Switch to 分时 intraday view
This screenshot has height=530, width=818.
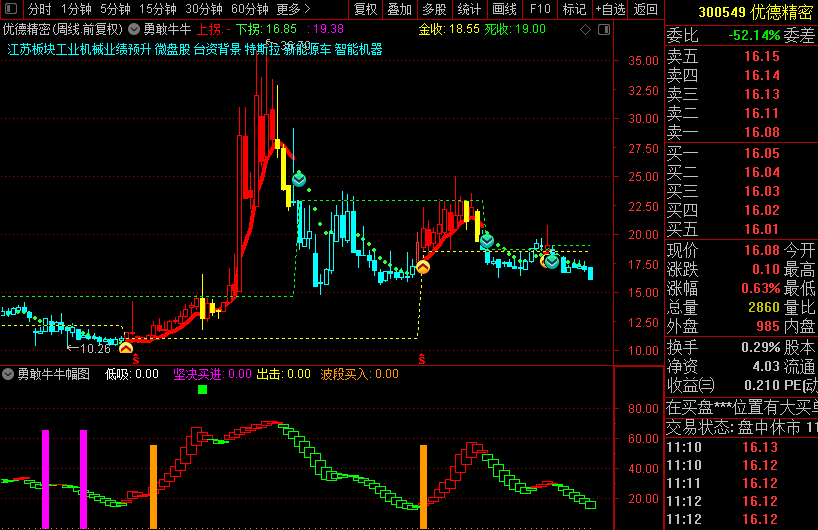pos(39,9)
